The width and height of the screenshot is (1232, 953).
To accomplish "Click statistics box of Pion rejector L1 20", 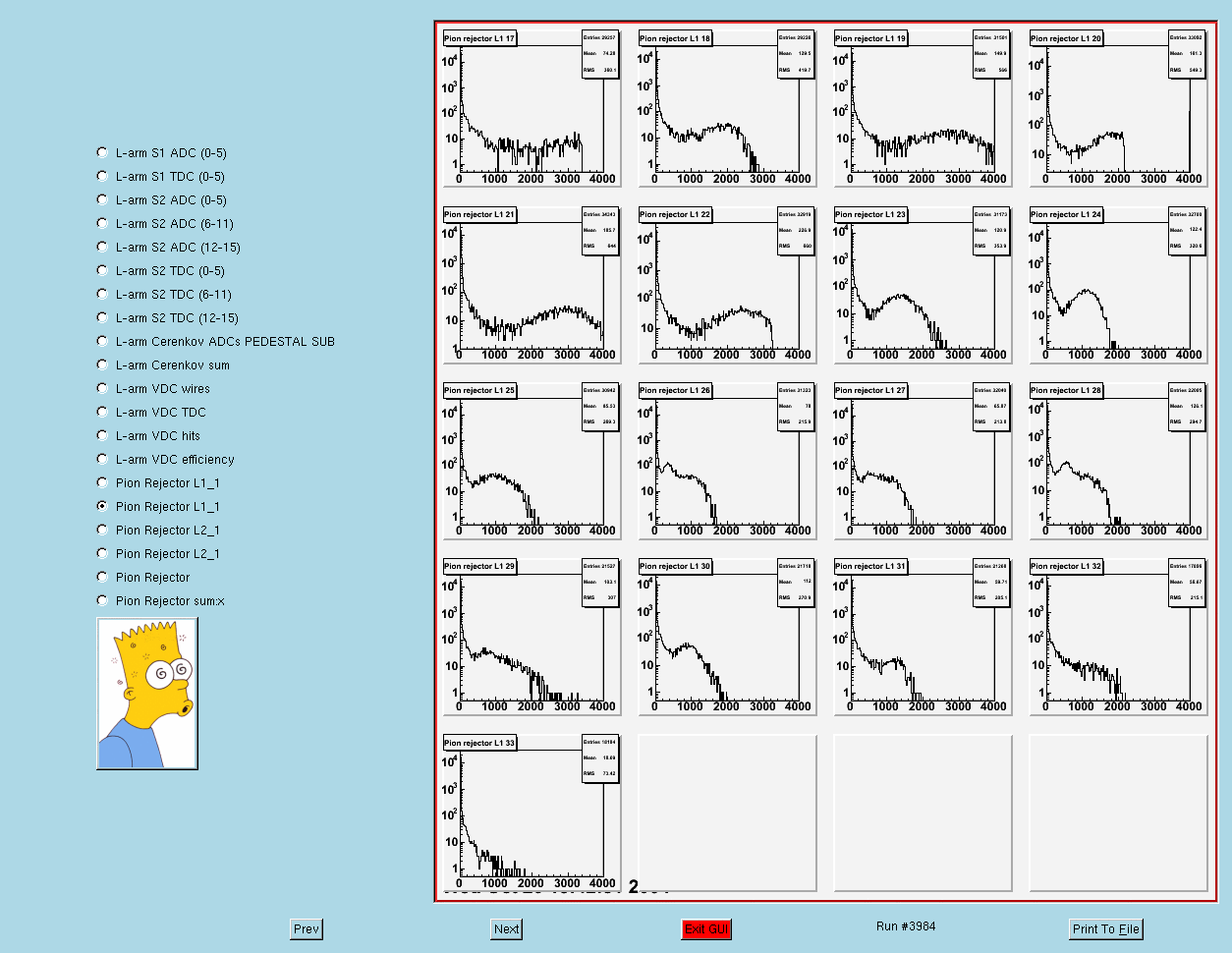I will pyautogui.click(x=1187, y=54).
